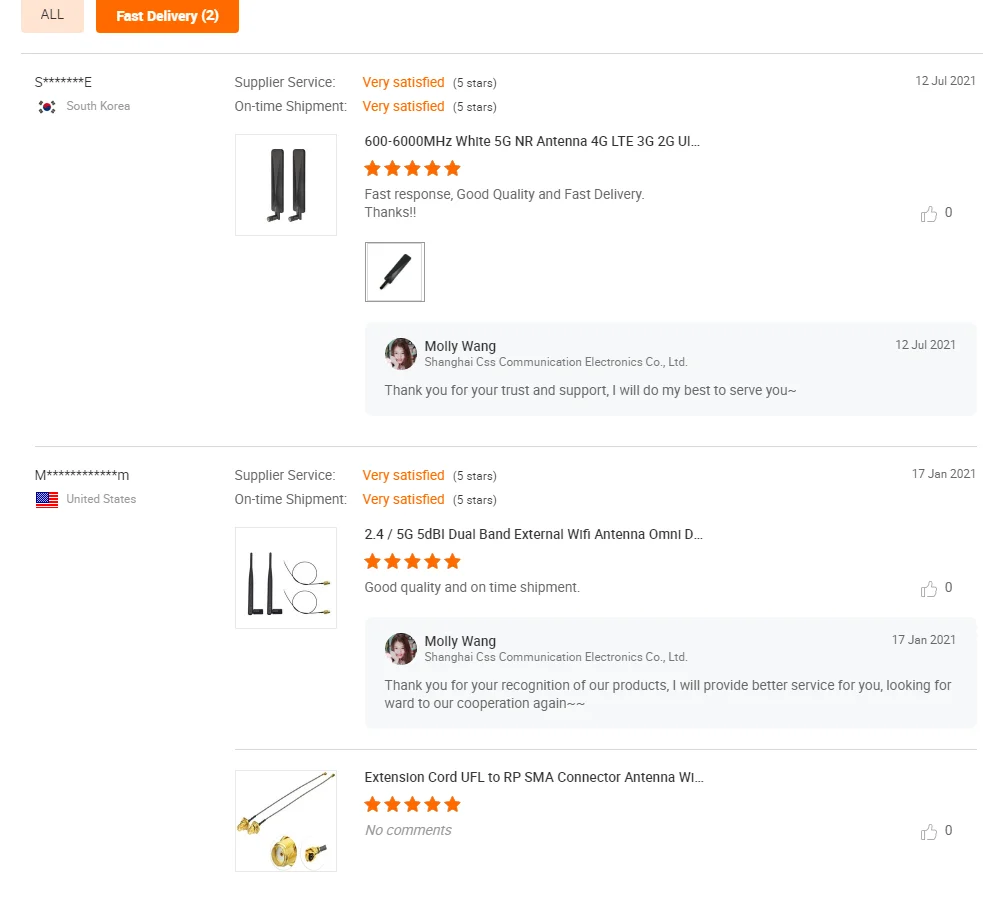Click star rating of Dual Band Wifi review
Image resolution: width=983 pixels, height=898 pixels.
[x=412, y=561]
